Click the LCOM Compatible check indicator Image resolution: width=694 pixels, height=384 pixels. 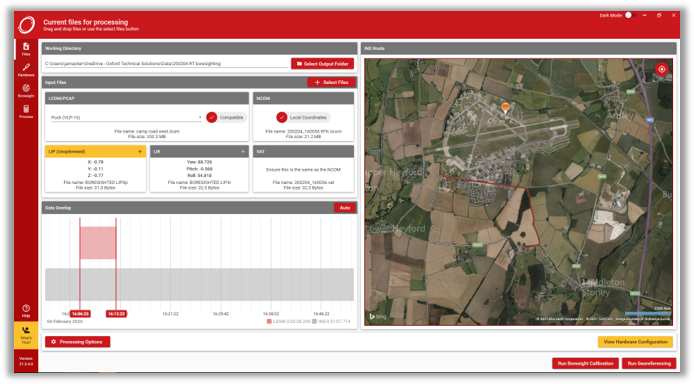pos(212,117)
